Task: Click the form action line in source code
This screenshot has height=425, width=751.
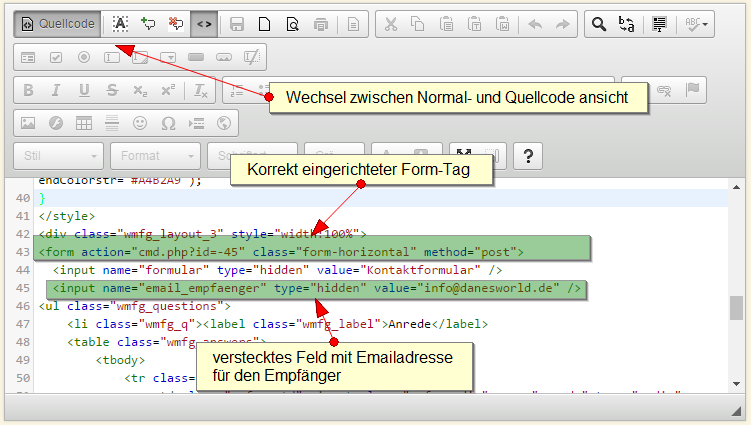Action: point(281,251)
